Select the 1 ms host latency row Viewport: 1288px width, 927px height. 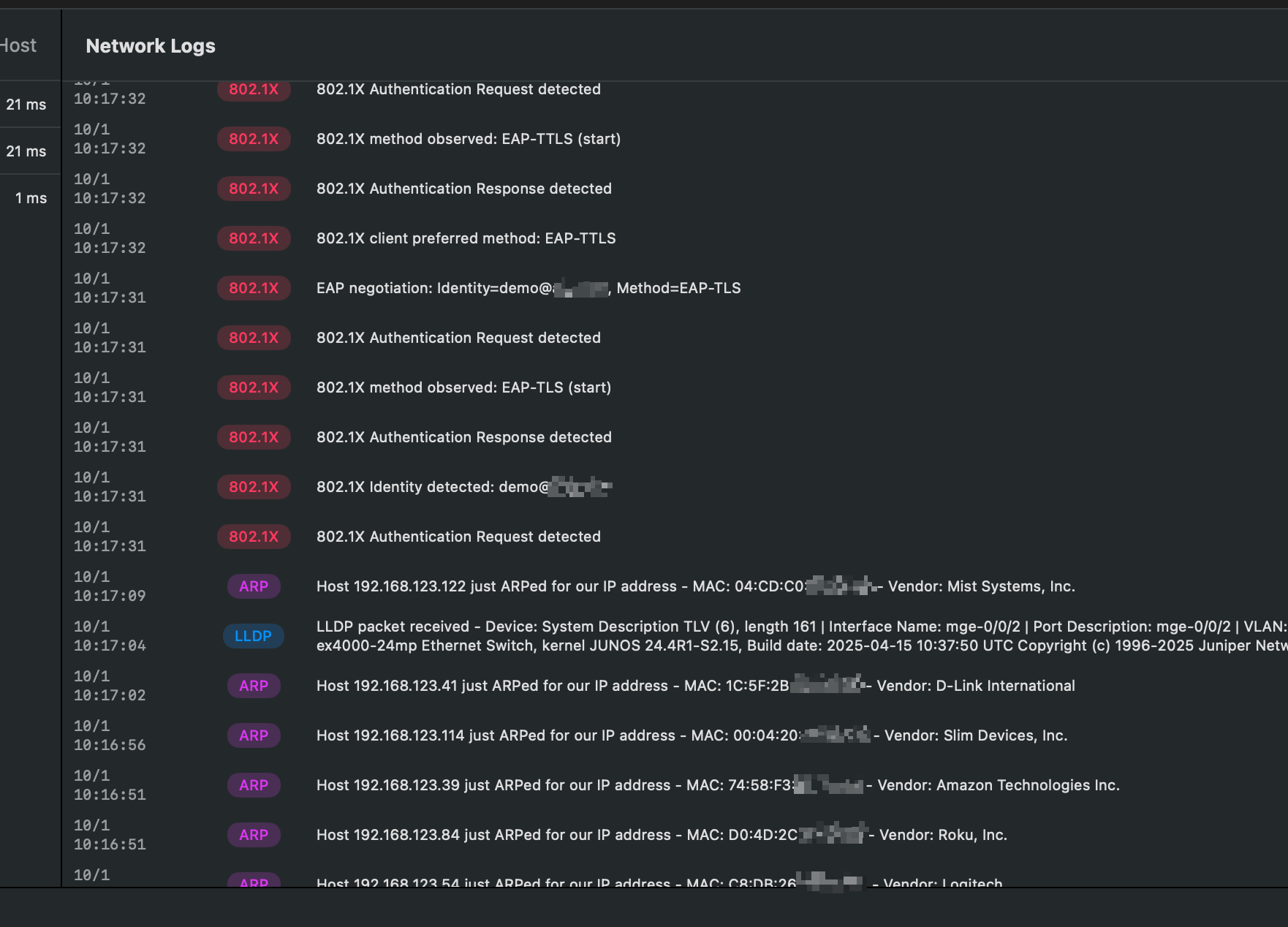[x=31, y=198]
